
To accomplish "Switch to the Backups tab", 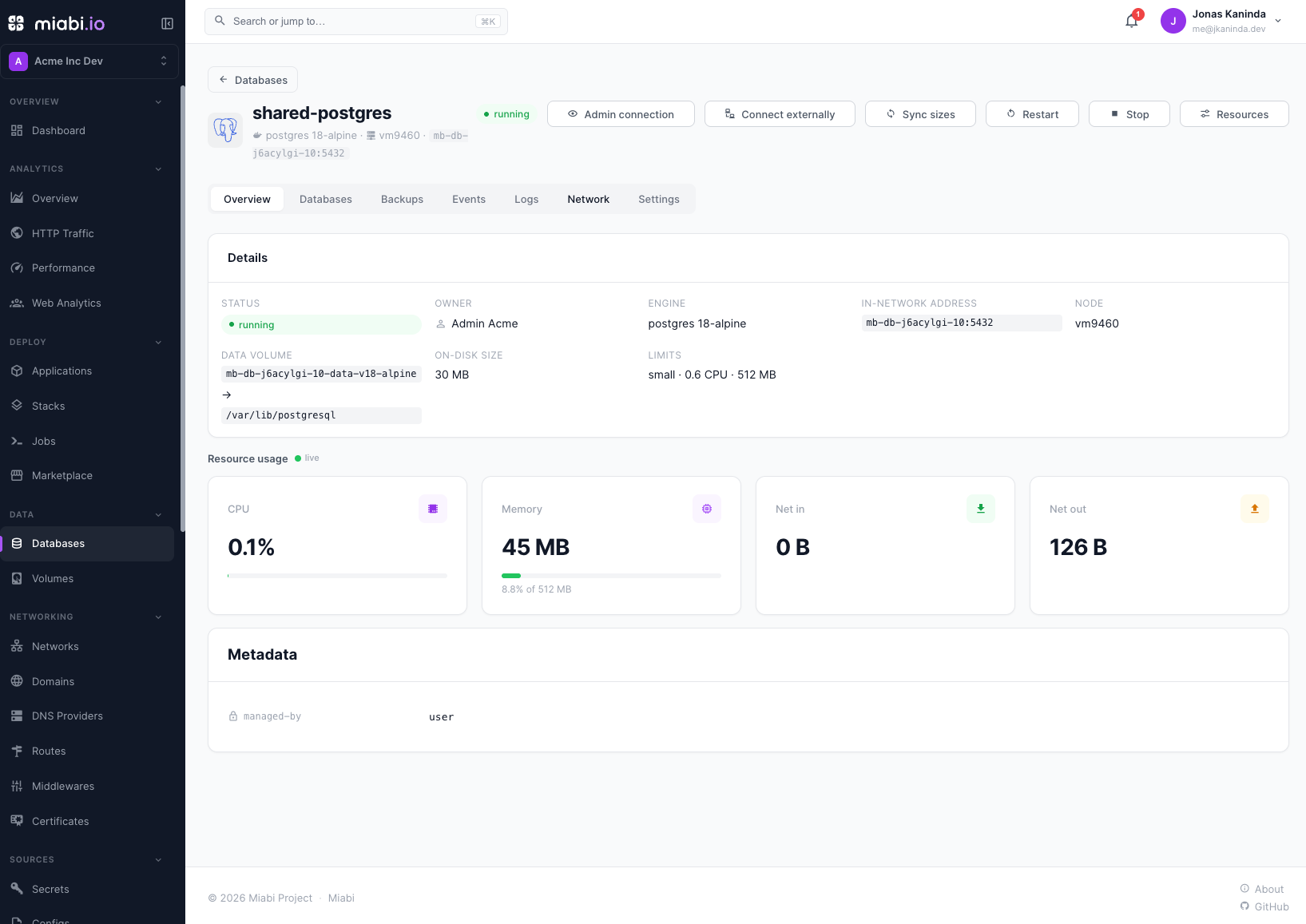I will (x=402, y=200).
